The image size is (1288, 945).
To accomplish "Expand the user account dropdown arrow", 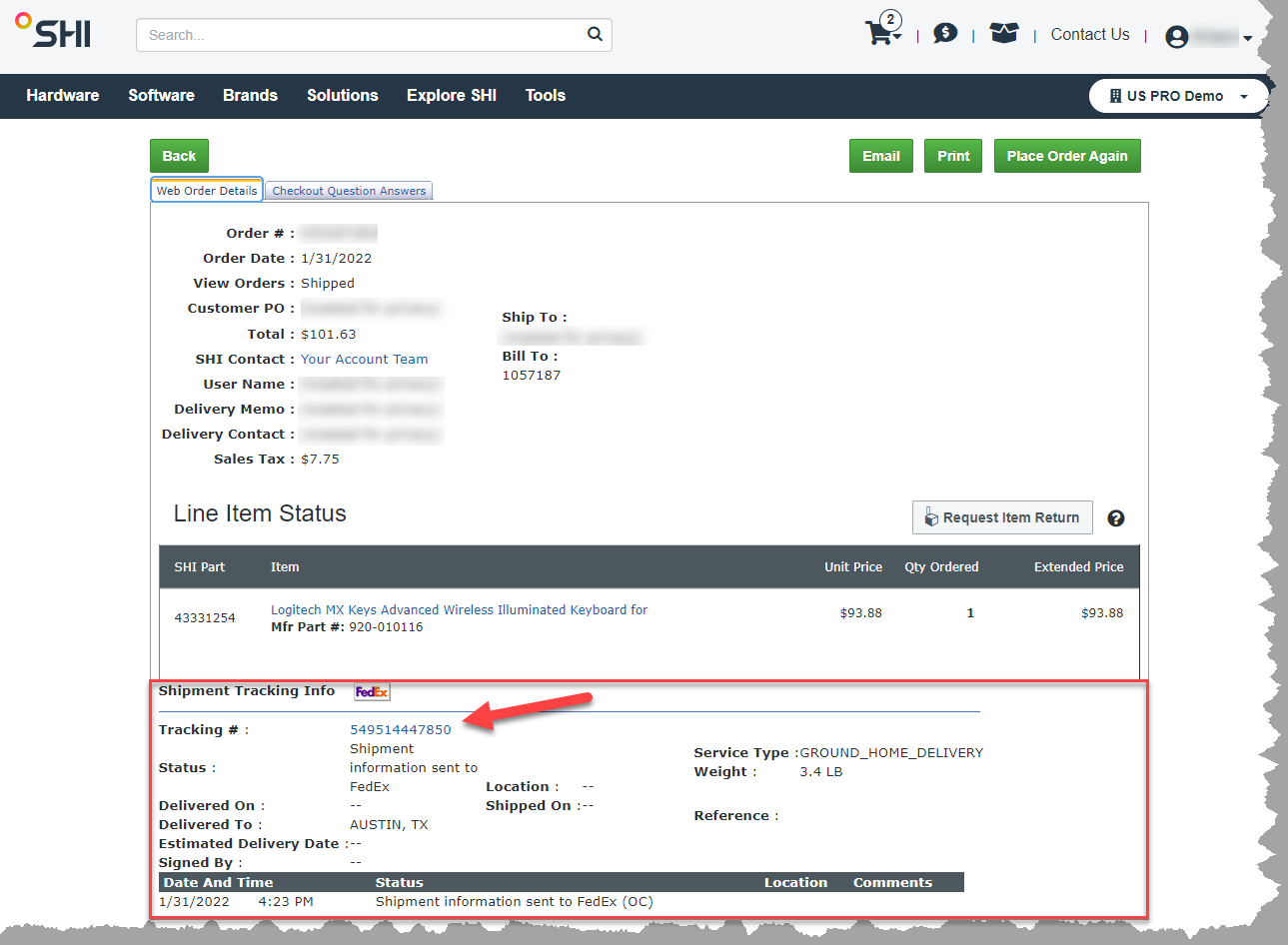I will tap(1248, 39).
